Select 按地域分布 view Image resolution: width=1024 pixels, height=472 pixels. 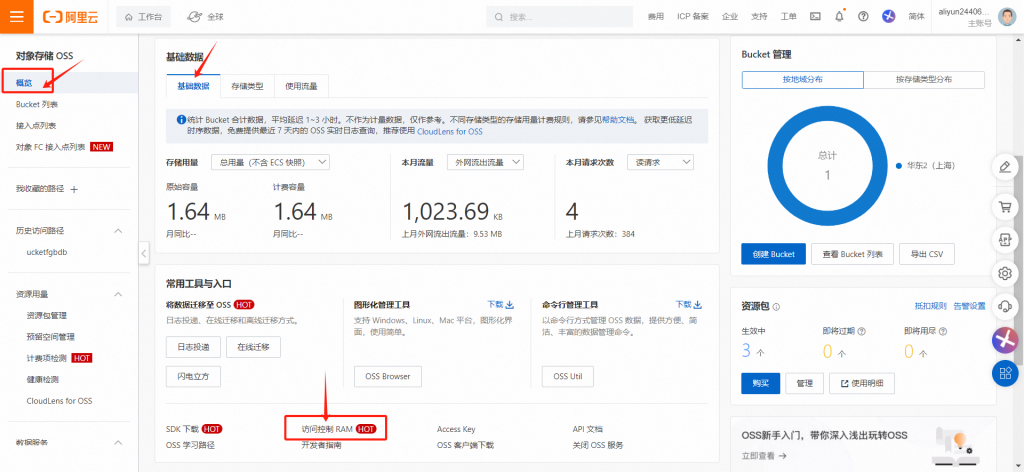click(803, 80)
